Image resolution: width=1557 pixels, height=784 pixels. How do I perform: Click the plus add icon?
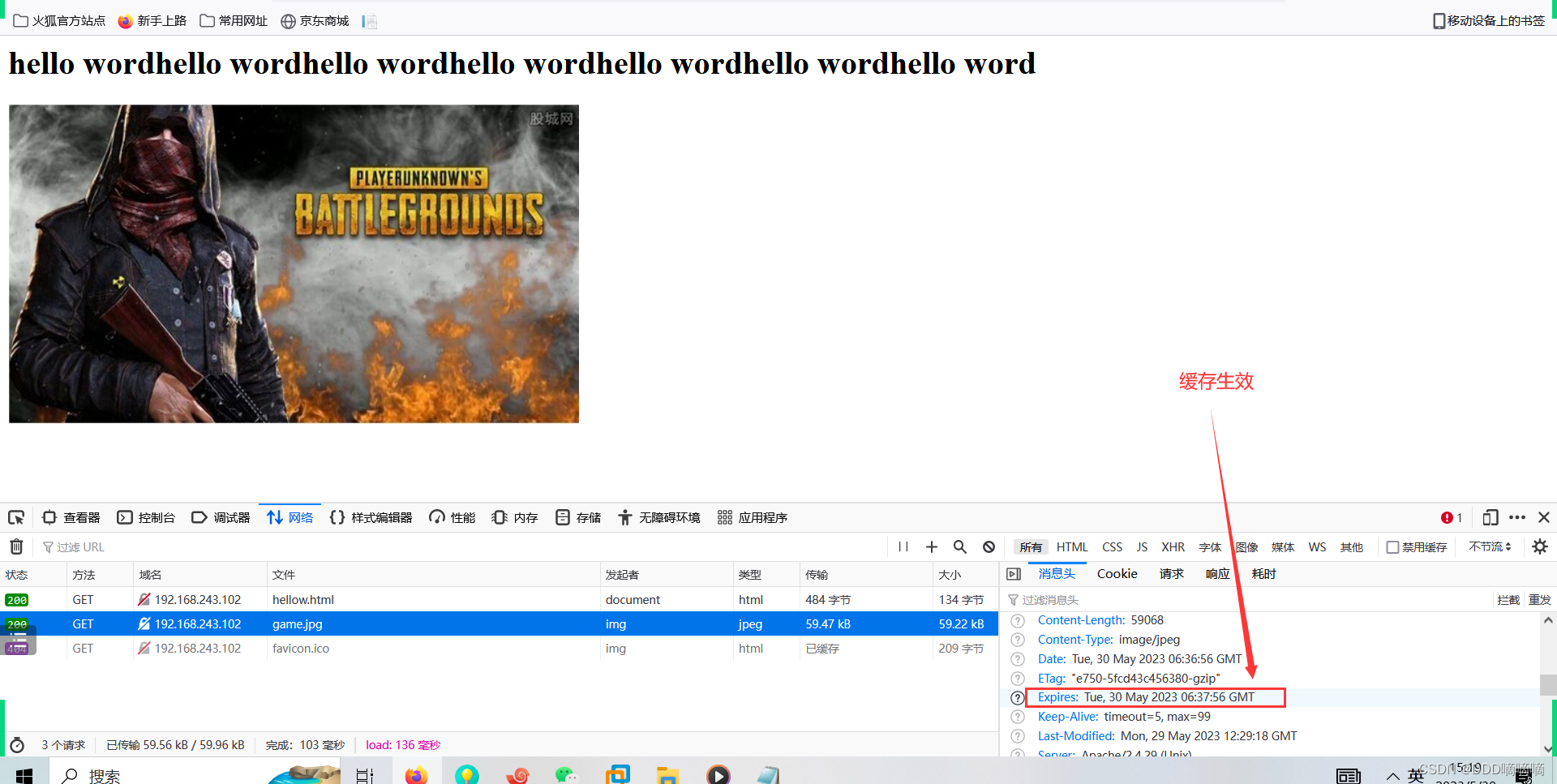pos(932,546)
